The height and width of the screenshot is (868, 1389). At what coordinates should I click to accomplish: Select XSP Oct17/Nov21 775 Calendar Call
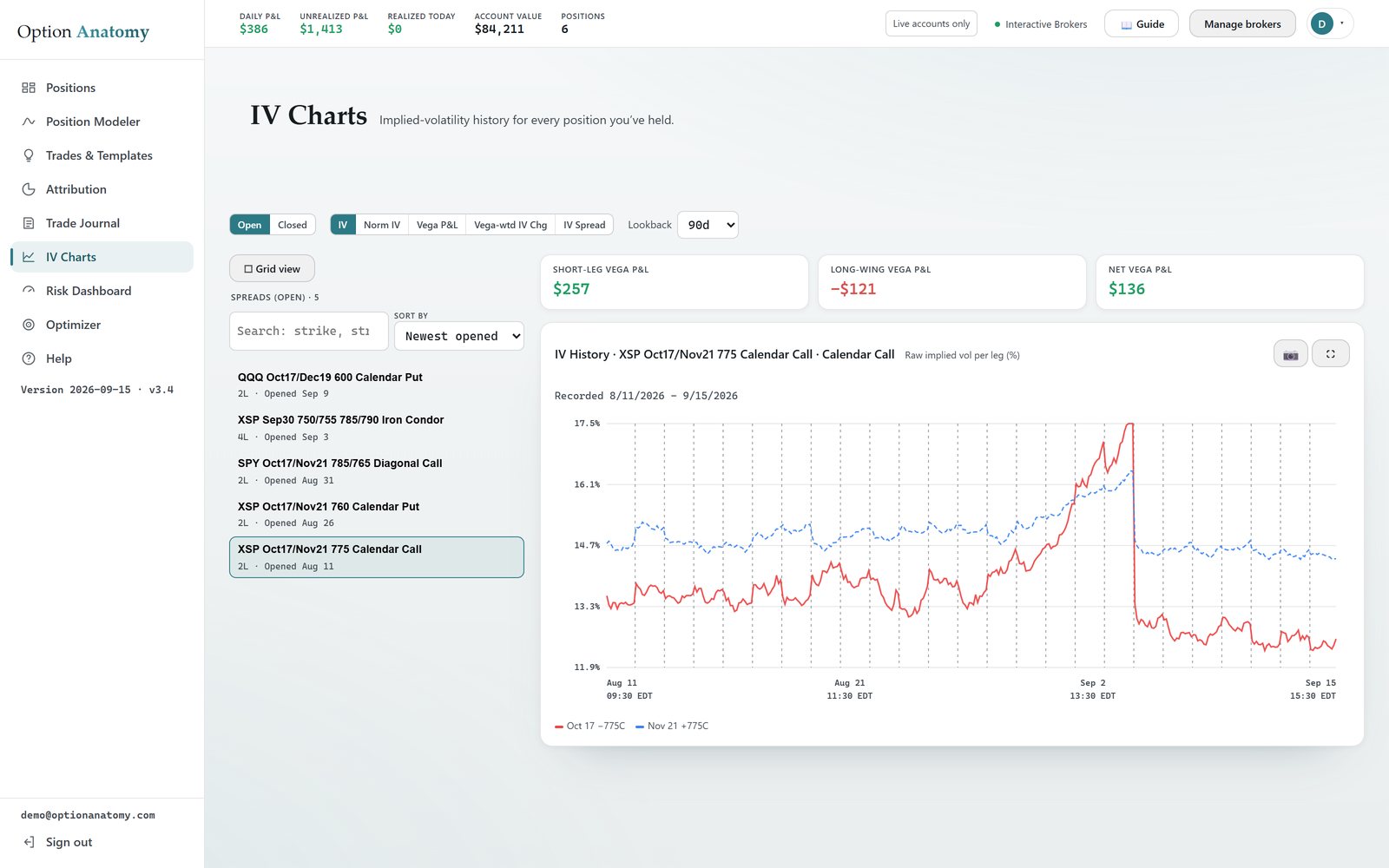377,557
